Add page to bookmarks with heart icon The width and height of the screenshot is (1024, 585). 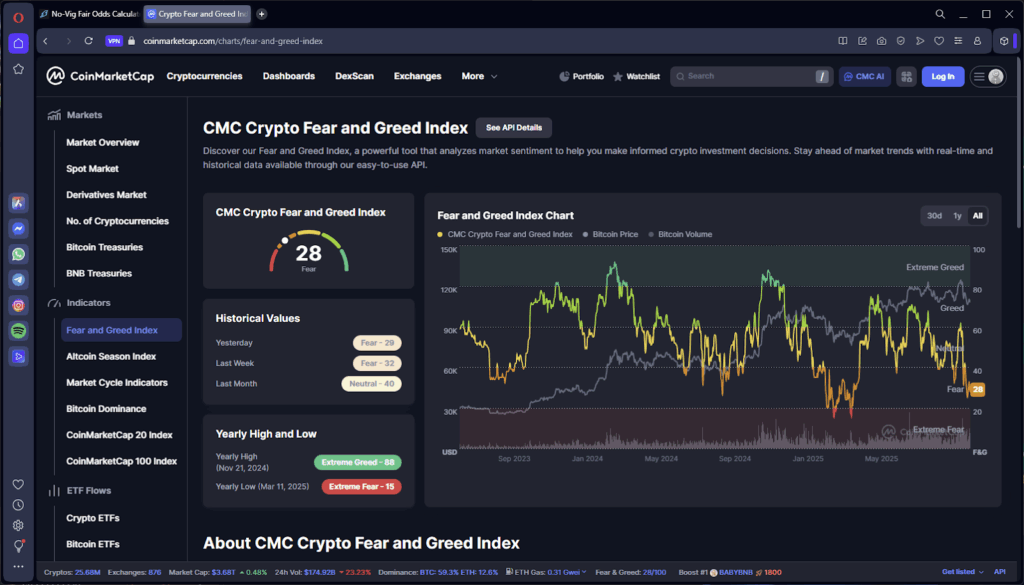tap(939, 40)
